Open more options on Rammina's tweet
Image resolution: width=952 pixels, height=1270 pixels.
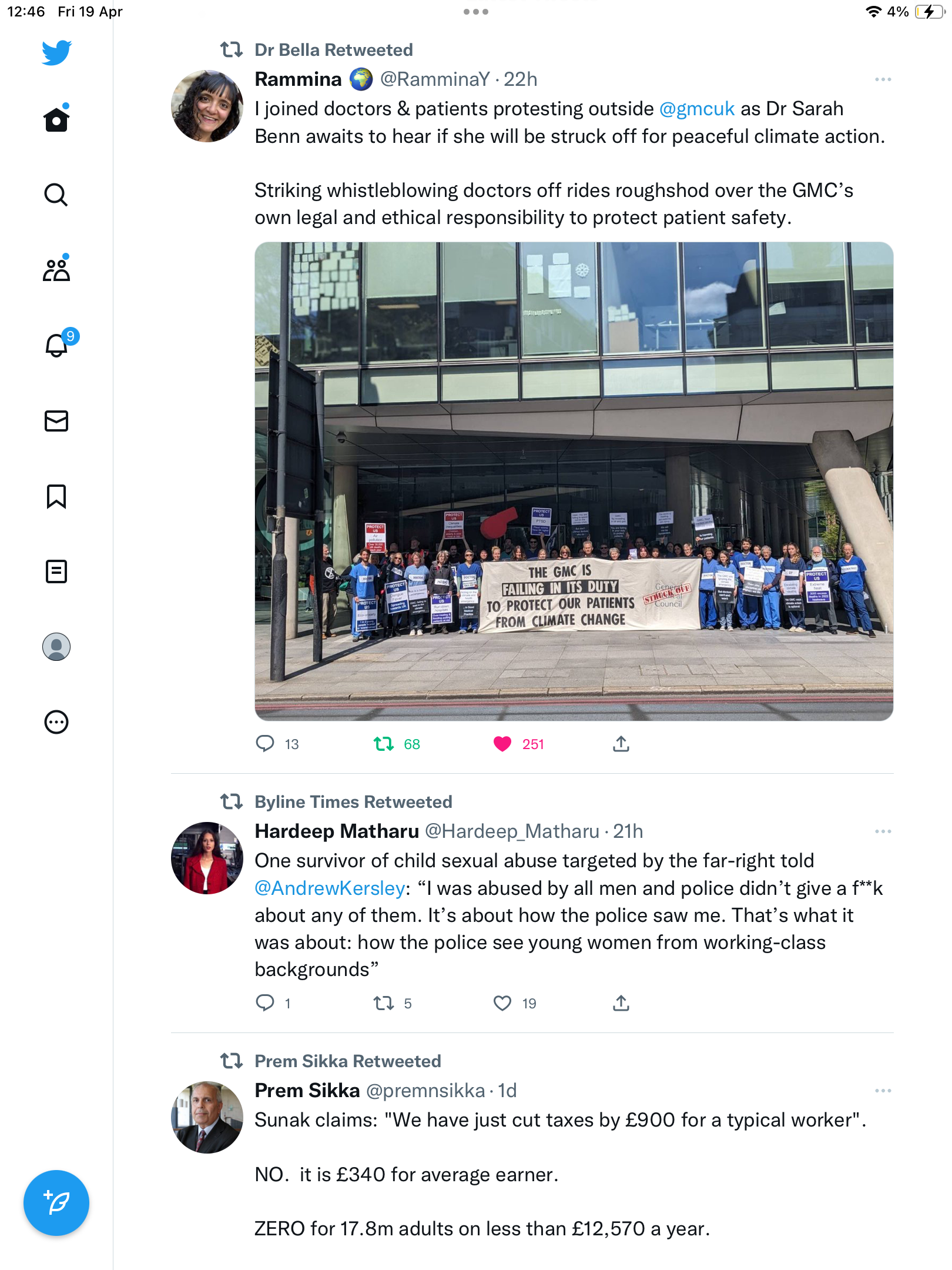(x=883, y=79)
